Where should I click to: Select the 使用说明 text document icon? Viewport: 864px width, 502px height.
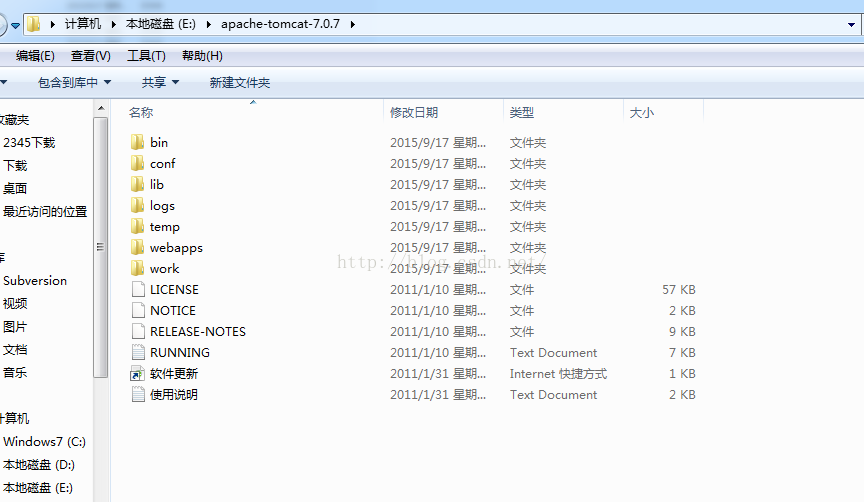click(x=138, y=394)
